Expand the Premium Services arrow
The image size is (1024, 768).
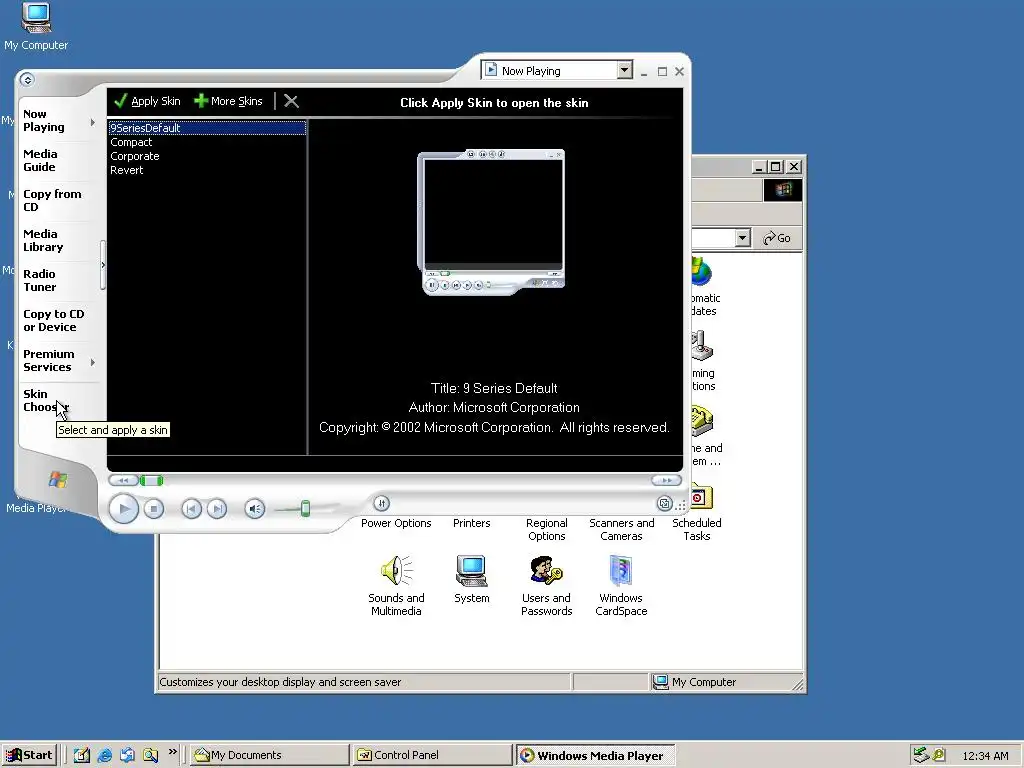pos(93,362)
